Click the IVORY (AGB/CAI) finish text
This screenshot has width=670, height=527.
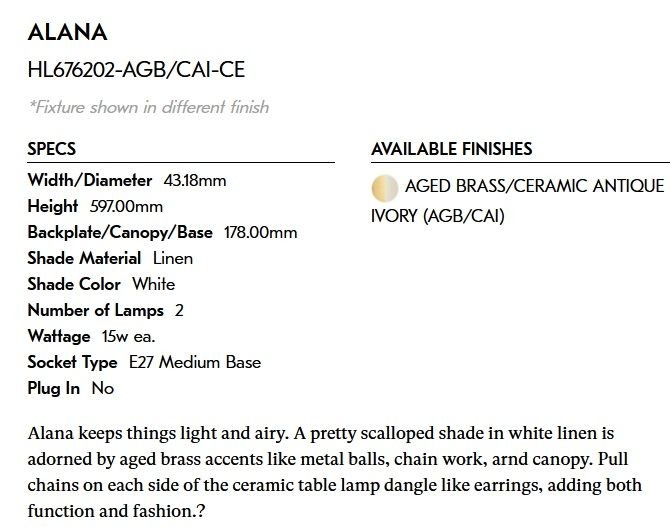pyautogui.click(x=438, y=216)
